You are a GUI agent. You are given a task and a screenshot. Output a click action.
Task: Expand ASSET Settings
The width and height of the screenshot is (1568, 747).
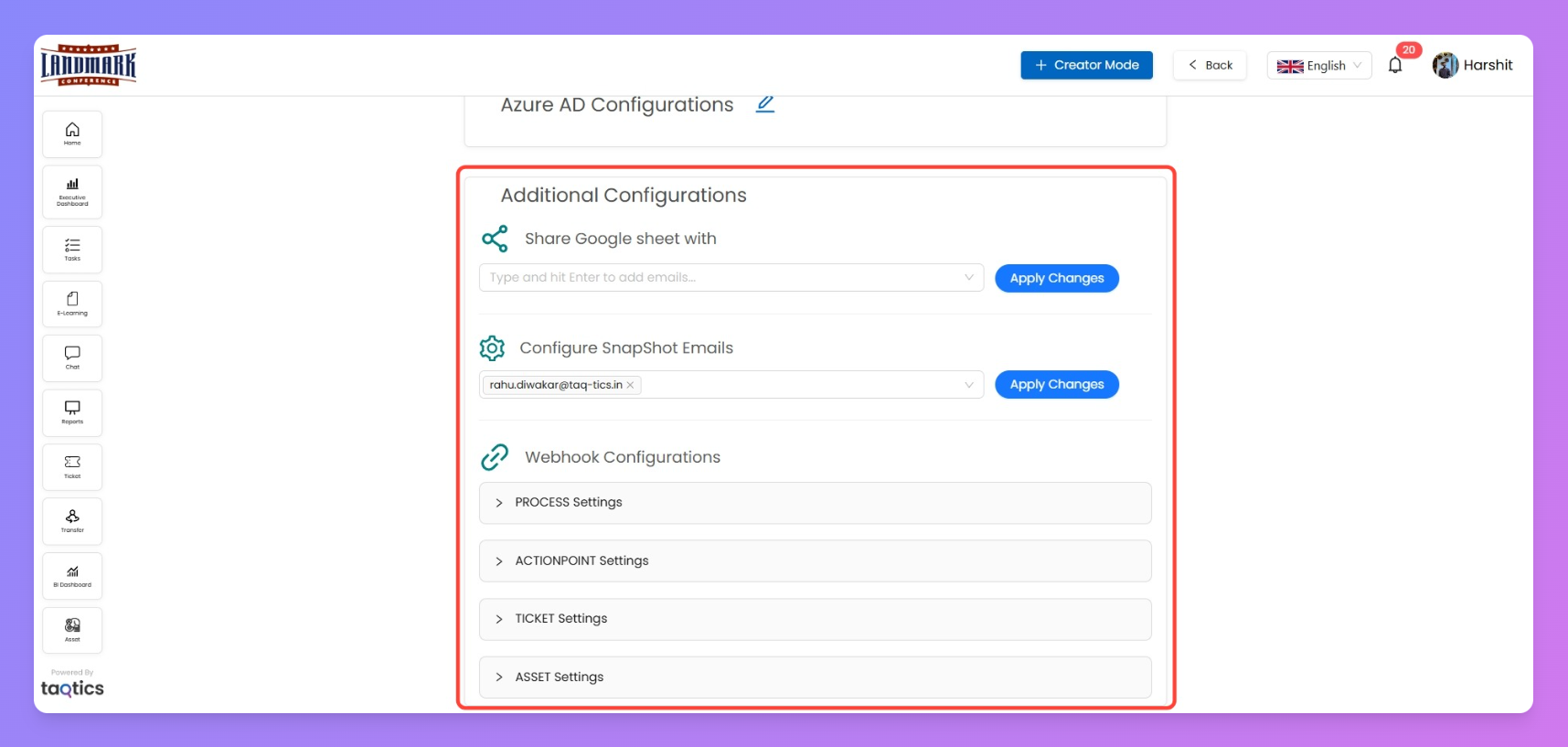pyautogui.click(x=815, y=678)
